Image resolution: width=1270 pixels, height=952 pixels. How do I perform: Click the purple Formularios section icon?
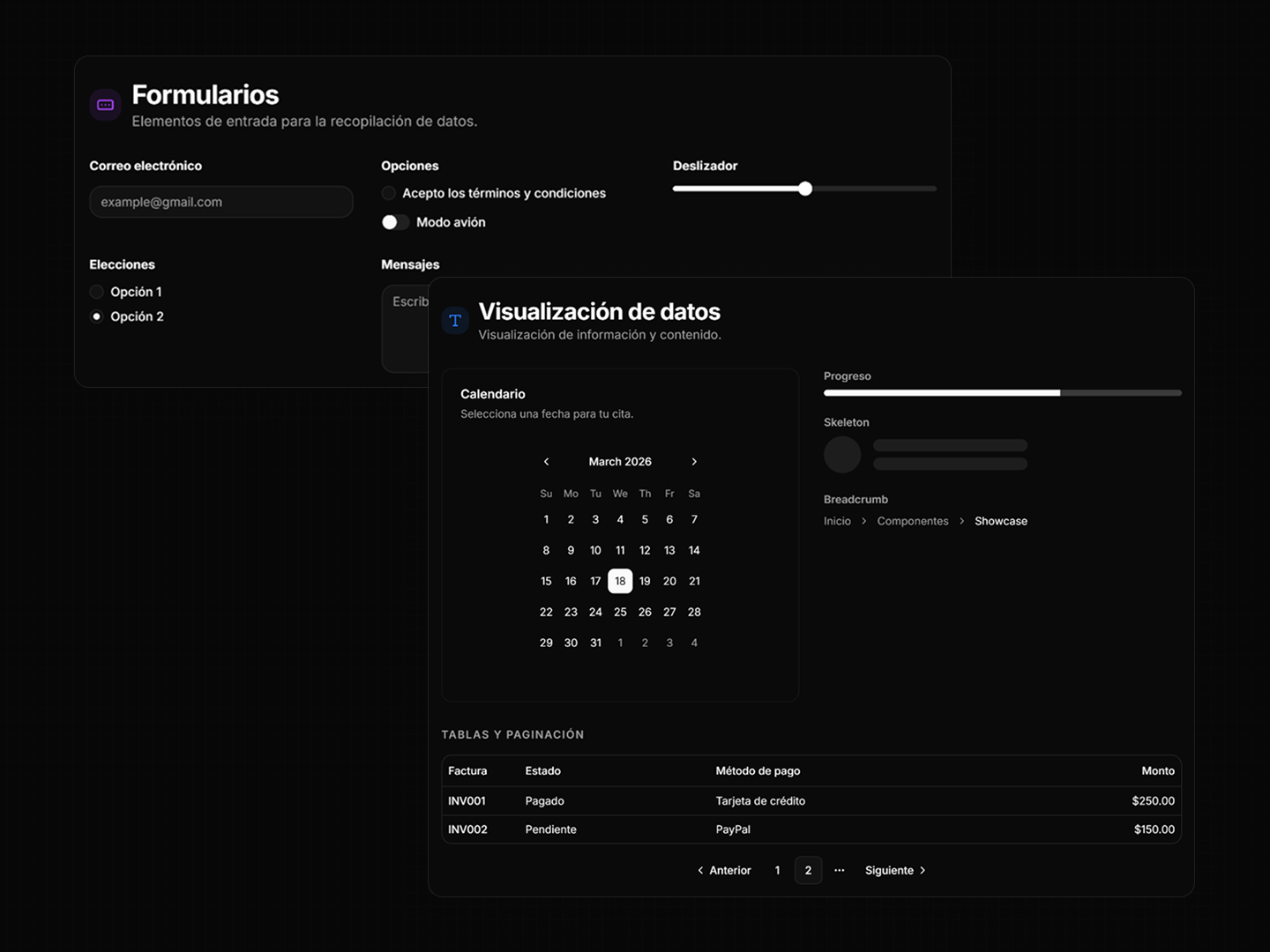point(105,105)
